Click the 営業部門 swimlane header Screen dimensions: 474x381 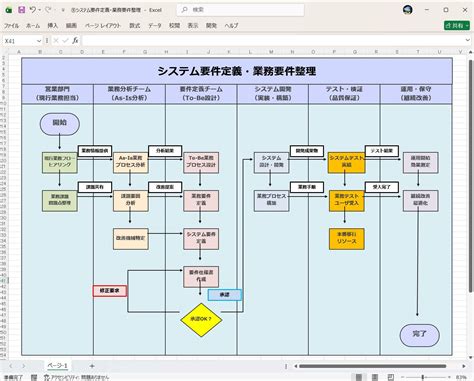point(57,94)
